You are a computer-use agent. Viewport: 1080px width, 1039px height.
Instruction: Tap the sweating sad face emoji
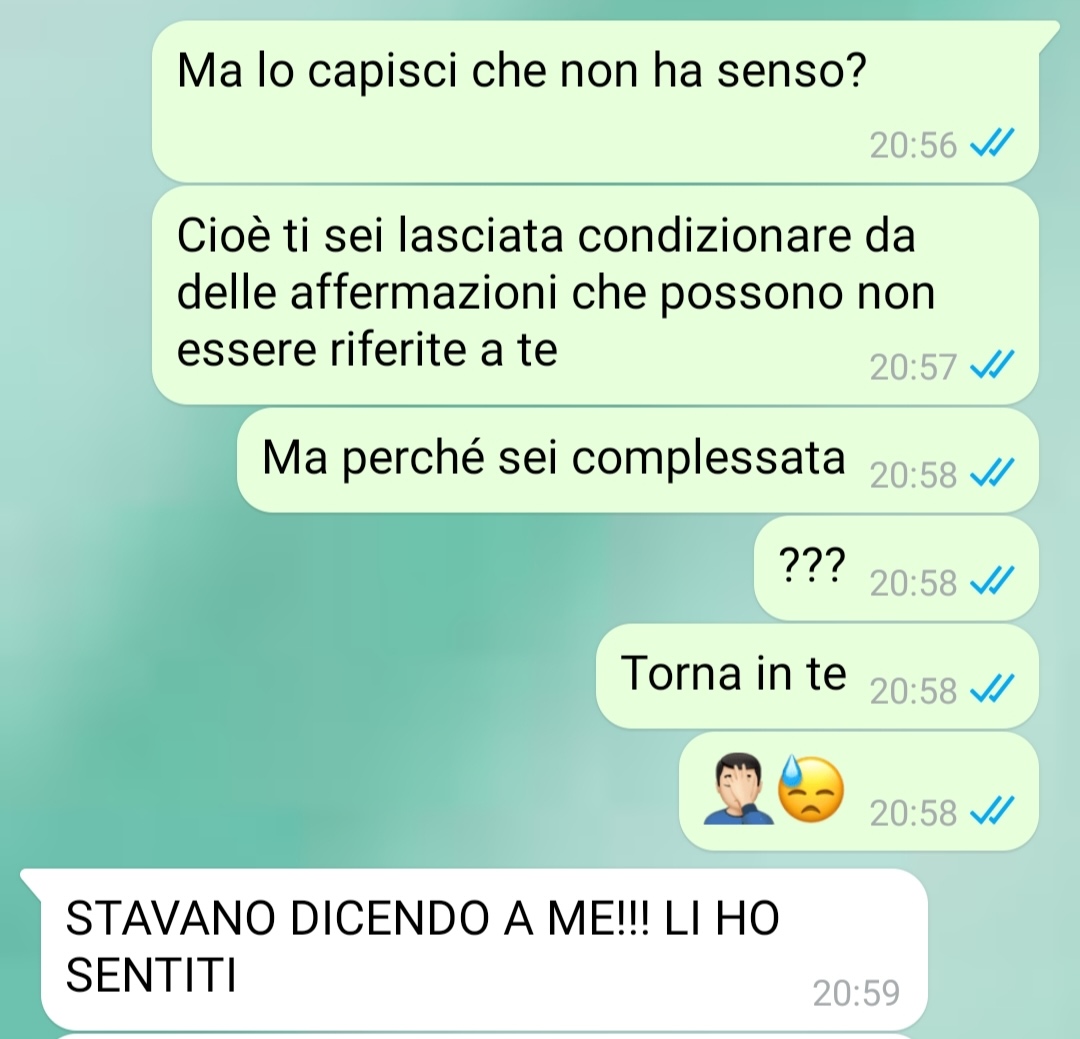point(811,790)
